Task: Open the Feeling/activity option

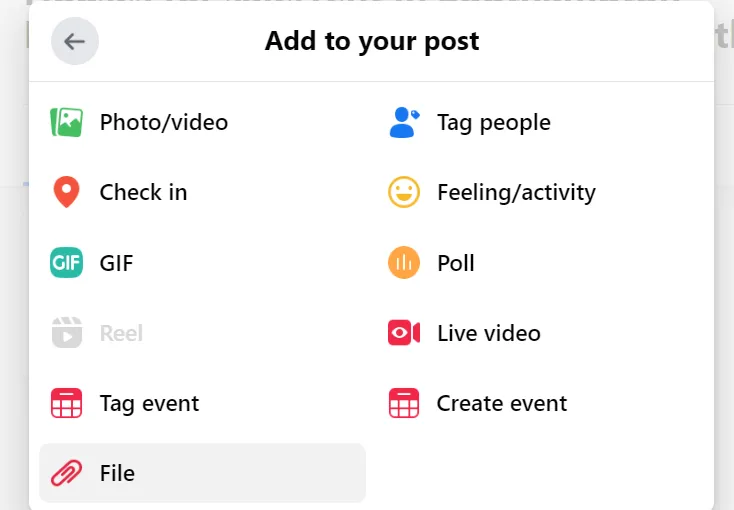Action: pyautogui.click(x=516, y=192)
